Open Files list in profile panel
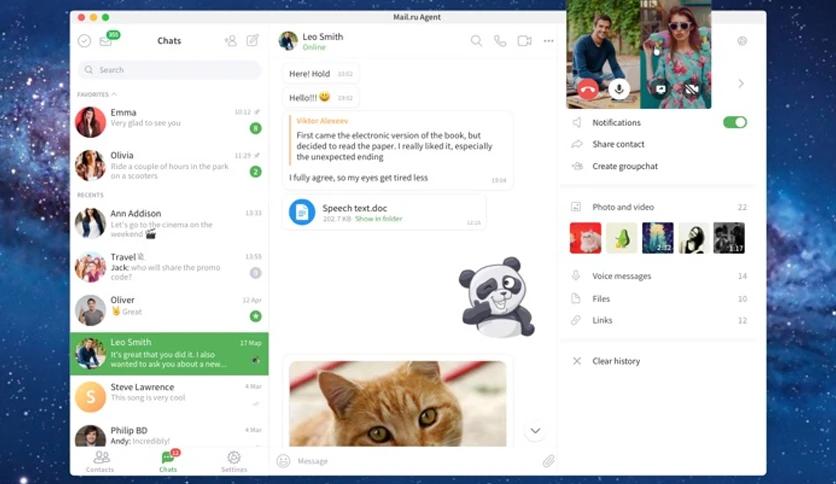This screenshot has width=836, height=484. pyautogui.click(x=658, y=299)
